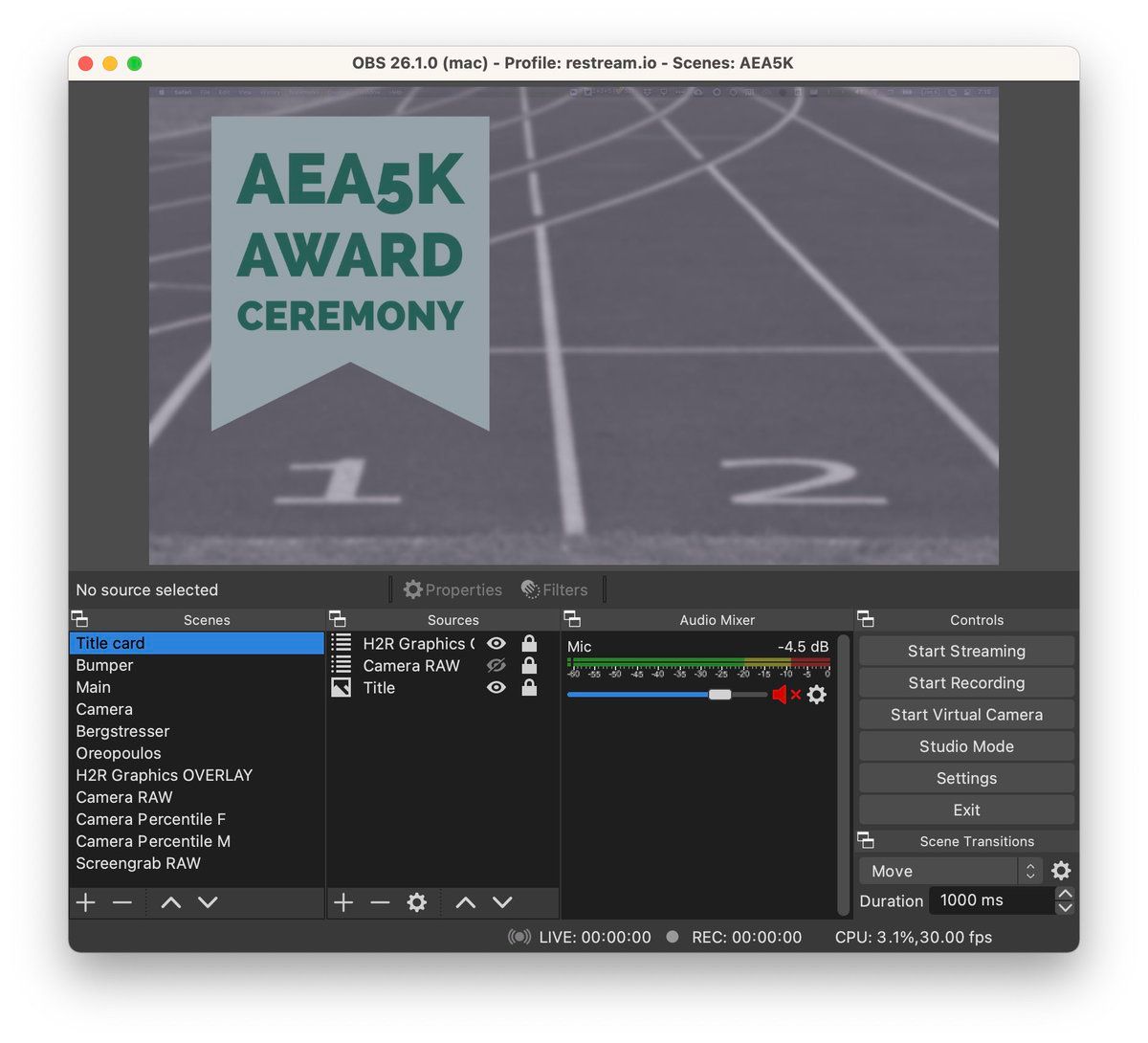Unlock the Title source
Viewport: 1148px width, 1043px height.
(529, 688)
